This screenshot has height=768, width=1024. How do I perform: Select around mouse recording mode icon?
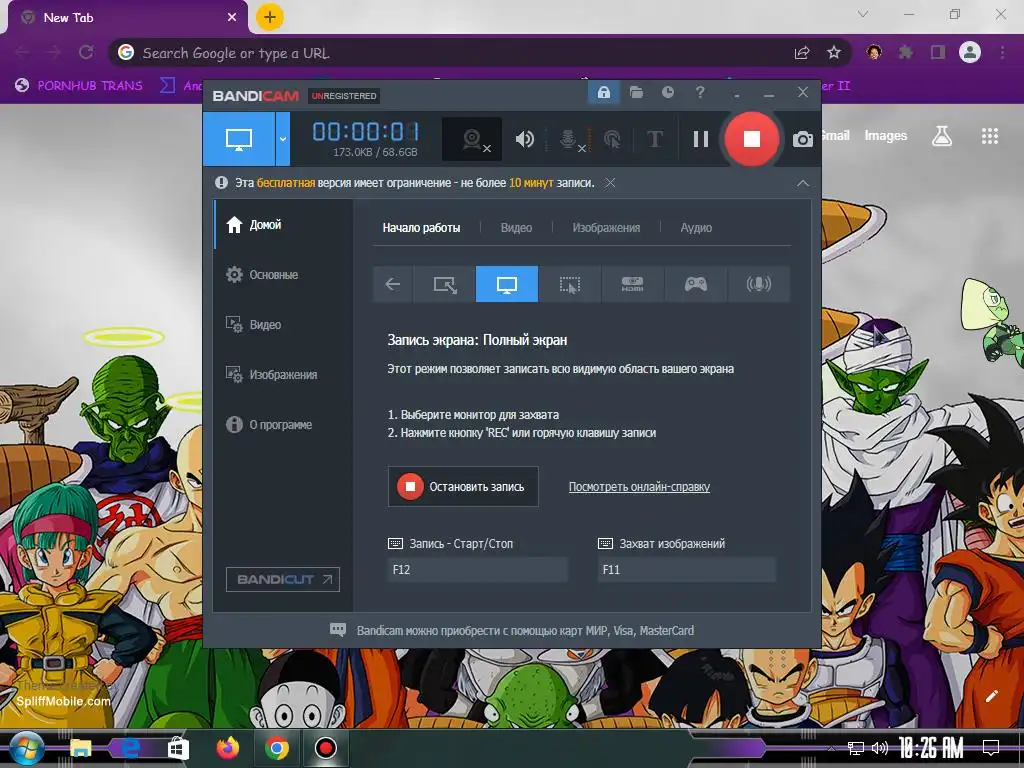pyautogui.click(x=569, y=284)
